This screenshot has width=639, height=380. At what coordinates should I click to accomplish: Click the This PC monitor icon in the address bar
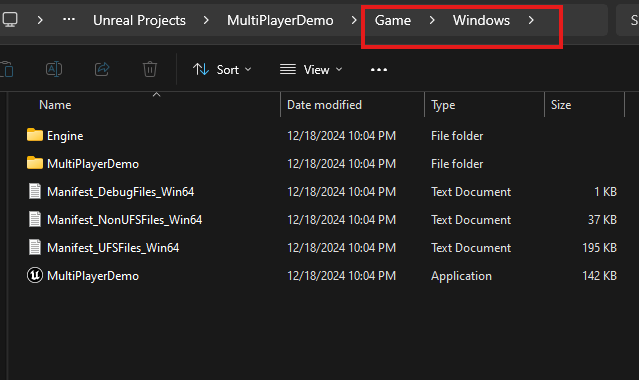click(10, 20)
